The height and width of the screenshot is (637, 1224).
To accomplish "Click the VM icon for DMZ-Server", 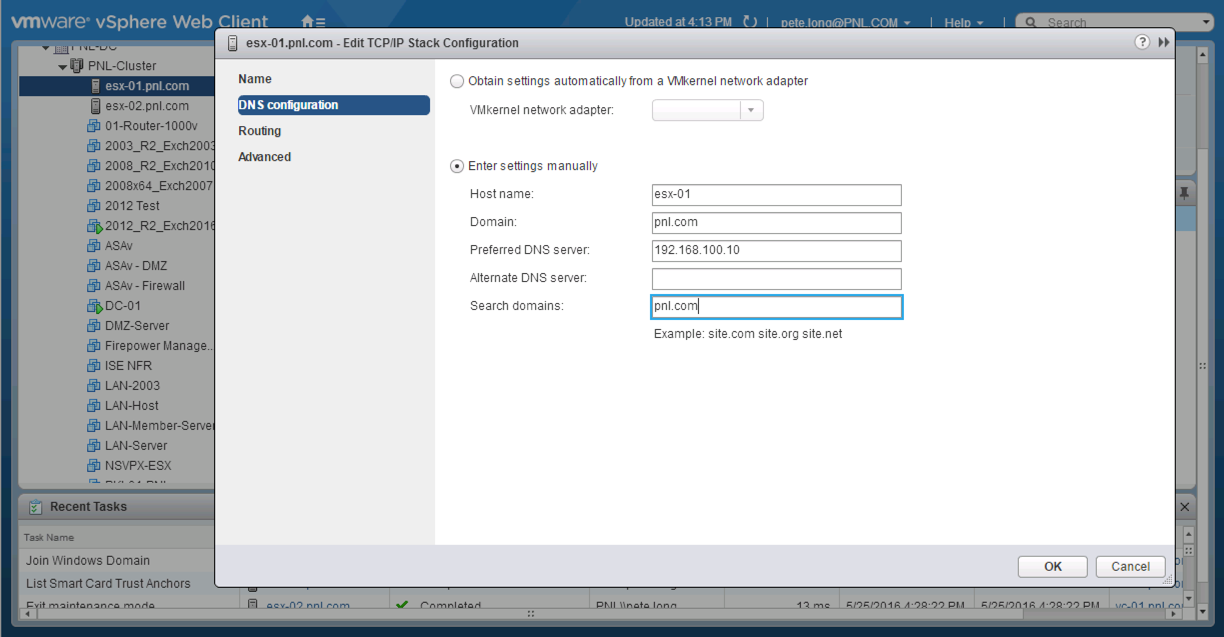I will [94, 326].
